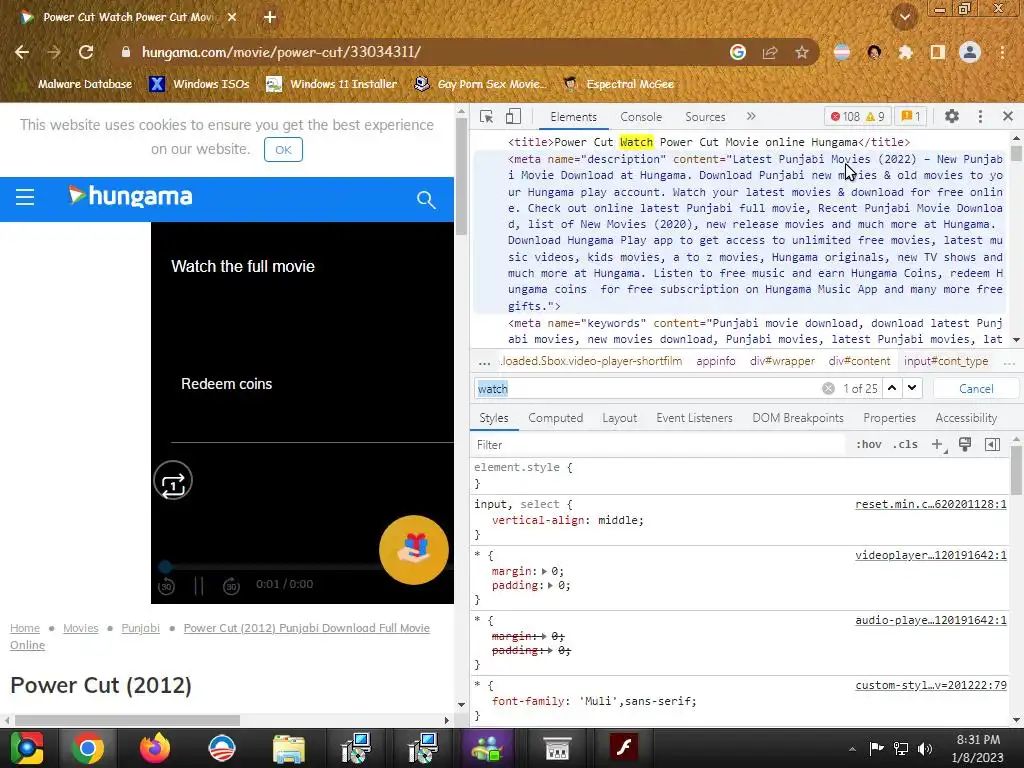Bookmark this page with the star icon
This screenshot has width=1024, height=768.
tap(801, 52)
